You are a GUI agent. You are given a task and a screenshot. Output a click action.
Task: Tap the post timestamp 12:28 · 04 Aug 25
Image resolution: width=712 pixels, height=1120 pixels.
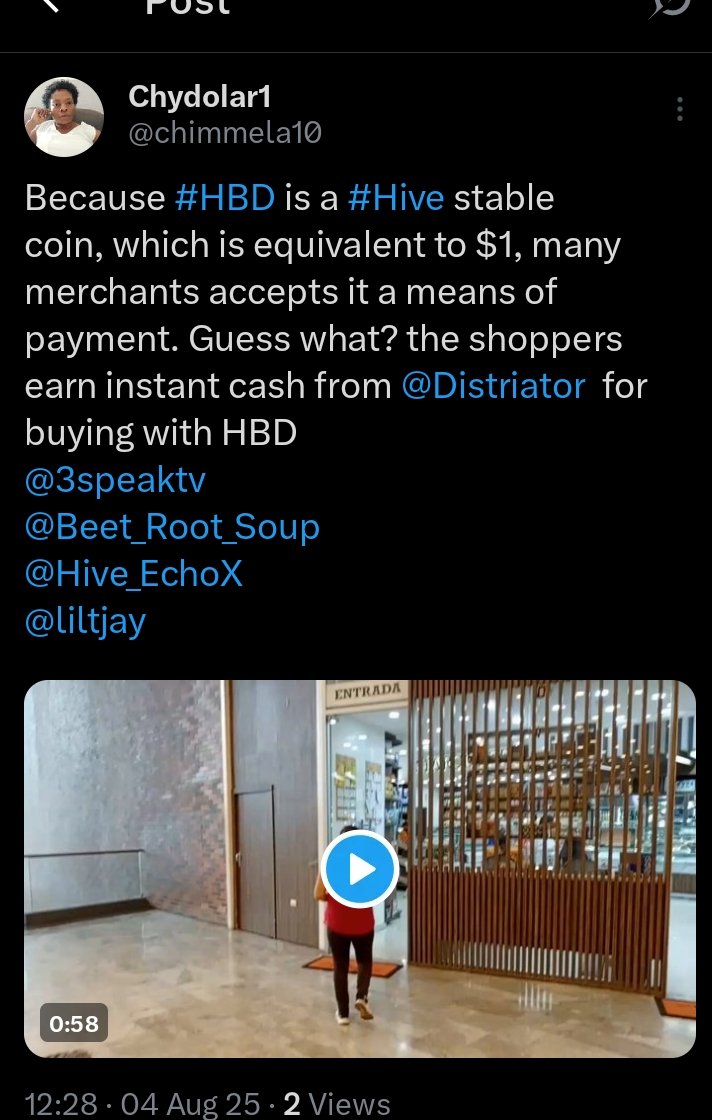(x=143, y=1104)
